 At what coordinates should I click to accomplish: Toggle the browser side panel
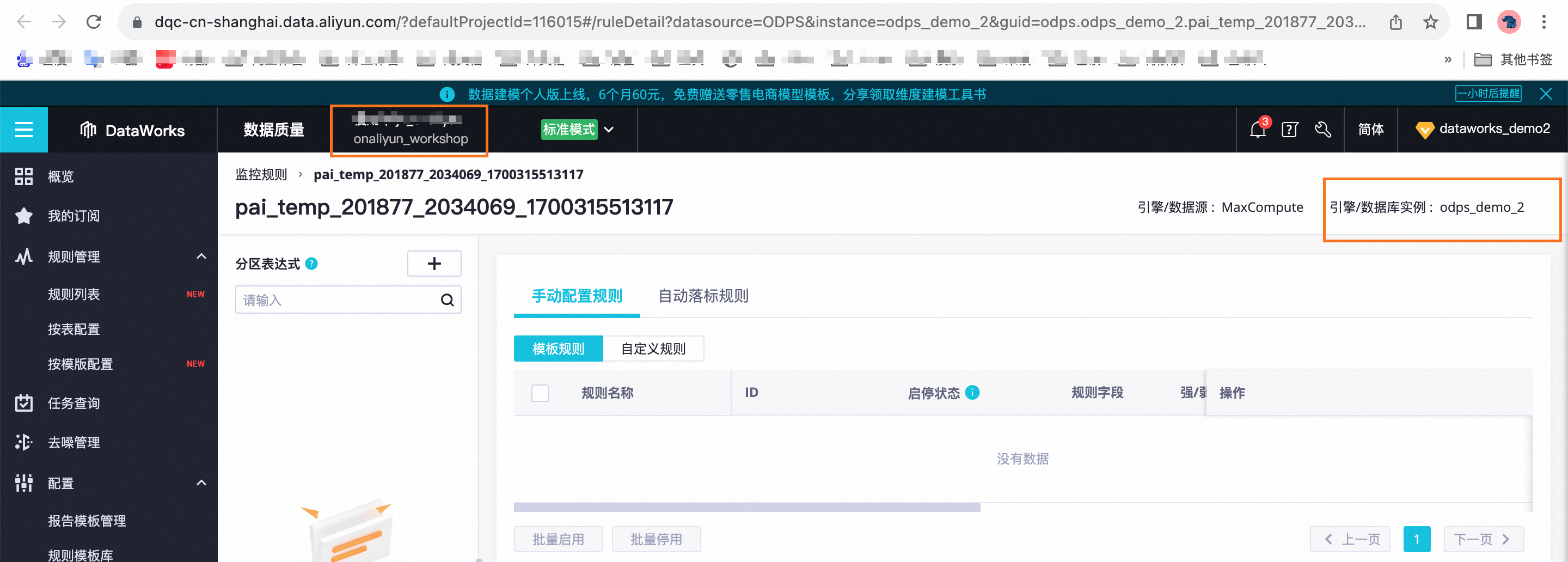coord(1474,22)
